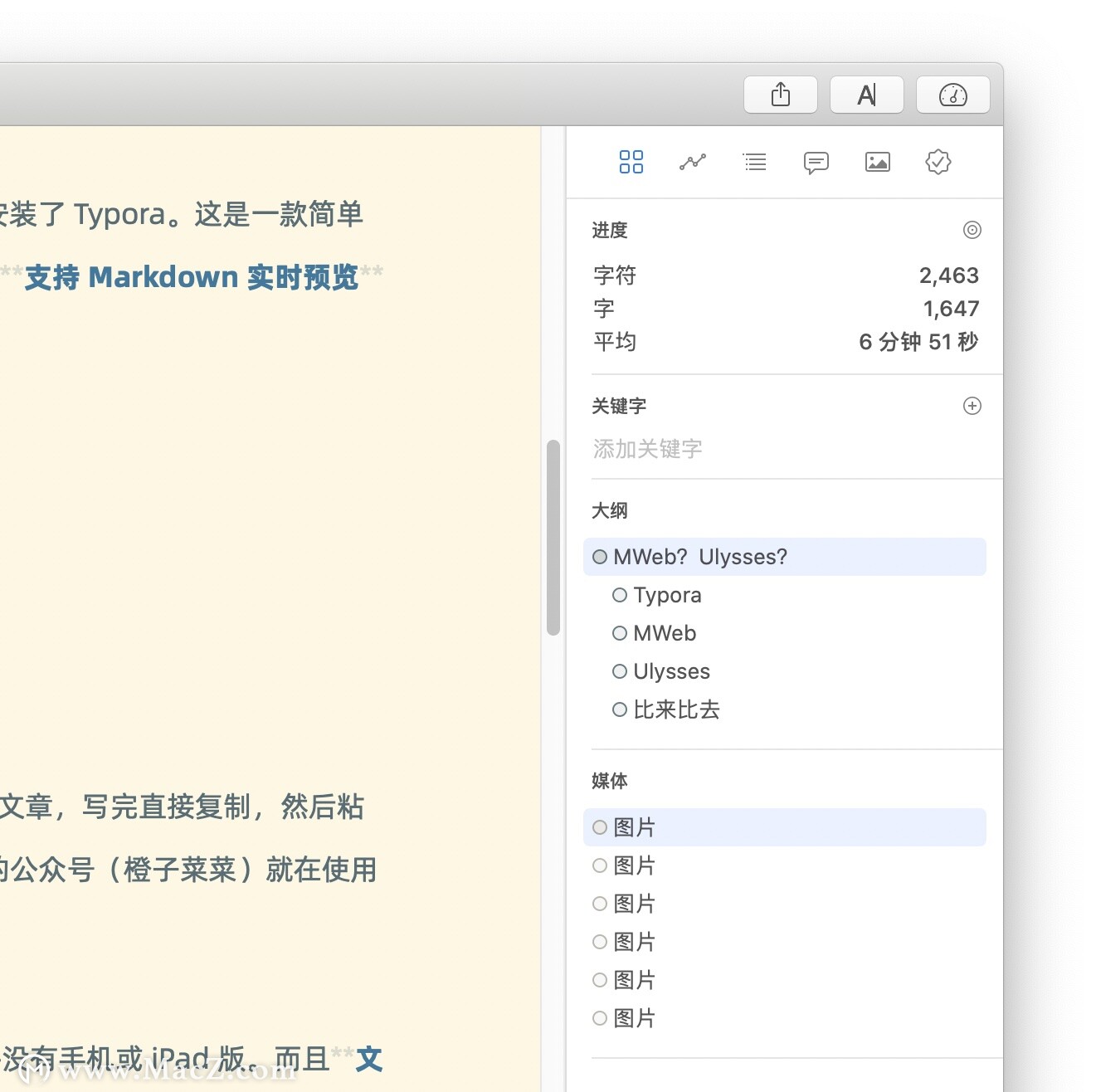Open the writing goal target icon
This screenshot has height=1092, width=1096.
[x=972, y=230]
